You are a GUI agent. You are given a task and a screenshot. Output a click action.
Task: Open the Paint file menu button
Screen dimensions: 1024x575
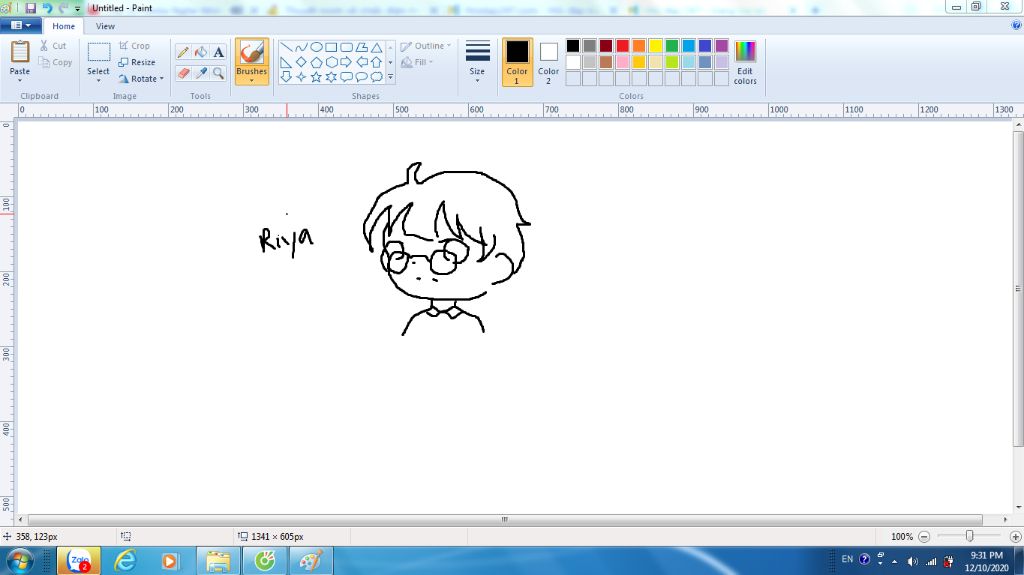(21, 25)
